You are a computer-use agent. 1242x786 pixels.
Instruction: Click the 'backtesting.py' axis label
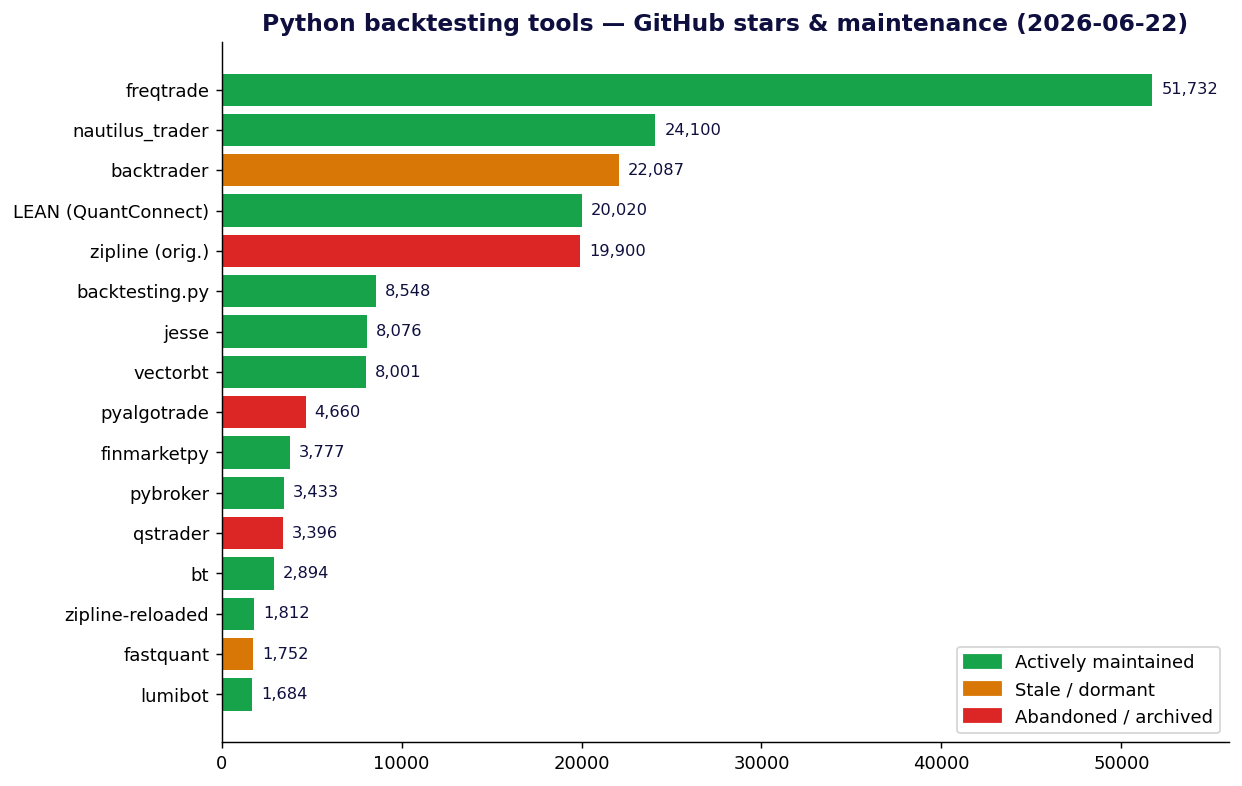[143, 292]
